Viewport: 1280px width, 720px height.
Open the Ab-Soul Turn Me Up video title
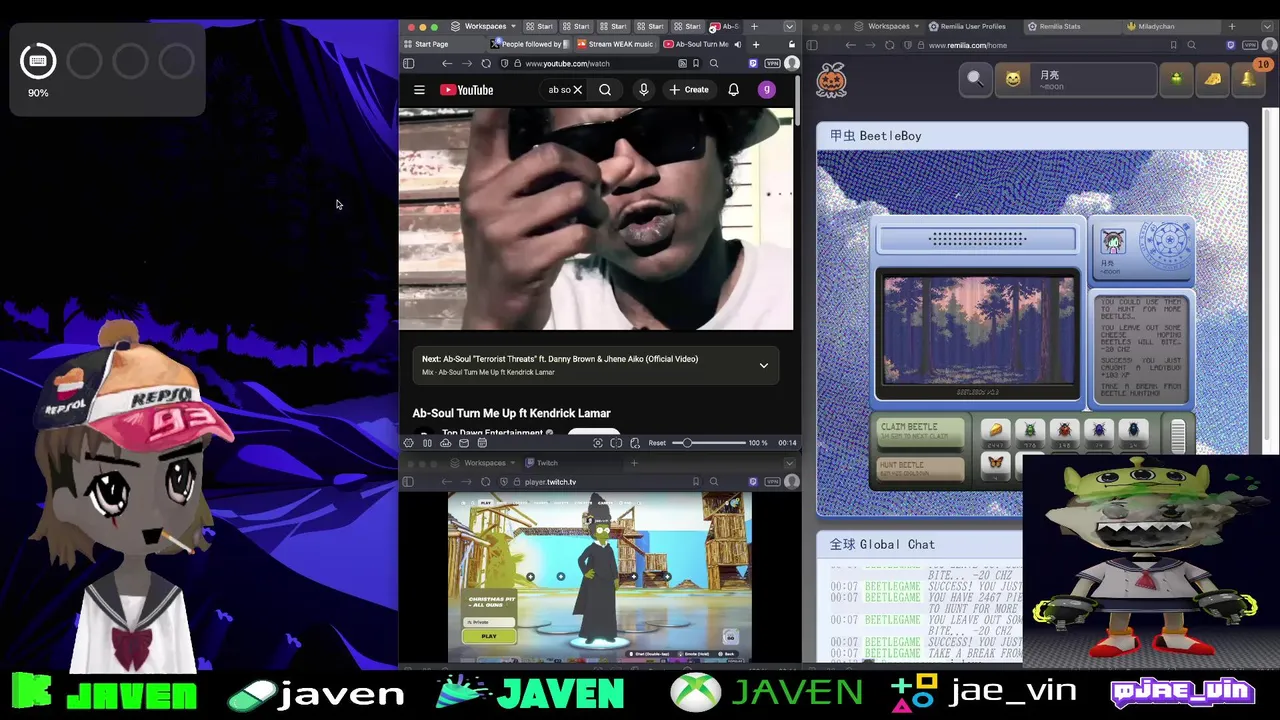click(x=511, y=413)
